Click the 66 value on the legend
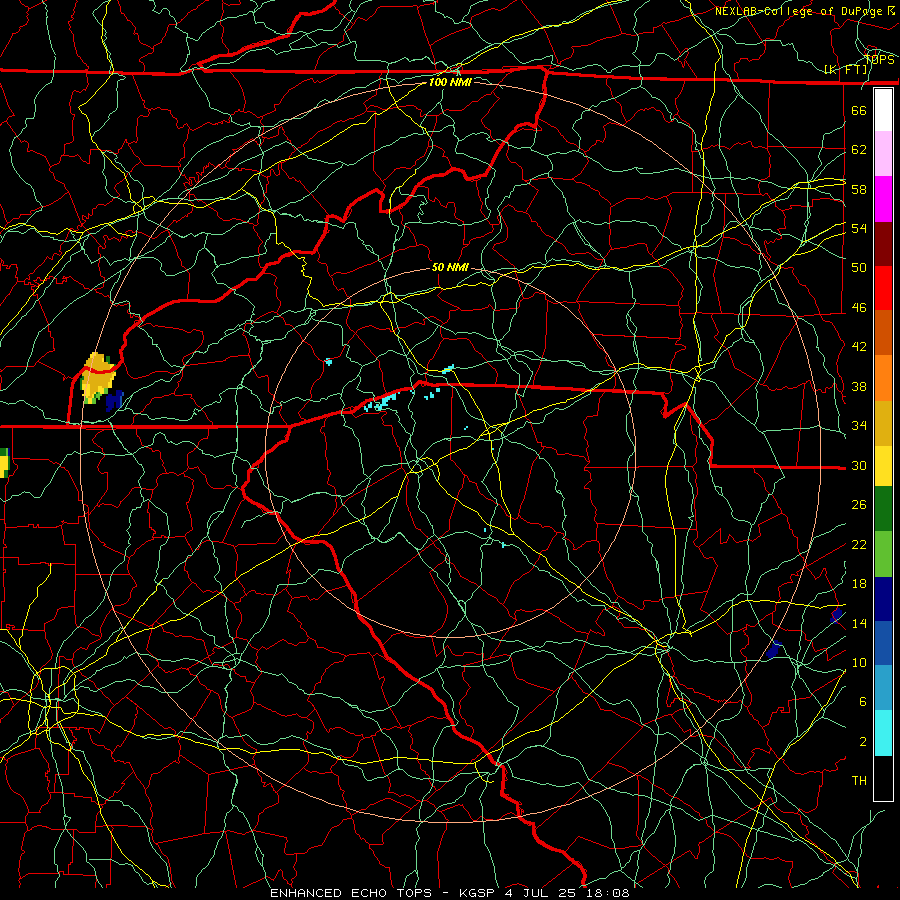This screenshot has width=900, height=900. tap(859, 110)
